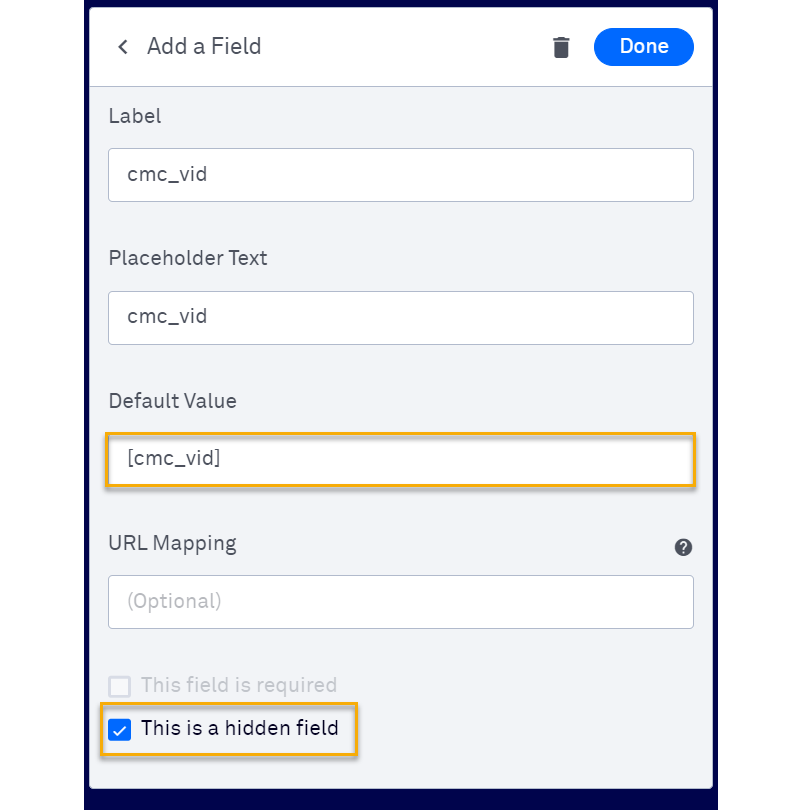Click the 'Placeholder Text' caption

188,258
